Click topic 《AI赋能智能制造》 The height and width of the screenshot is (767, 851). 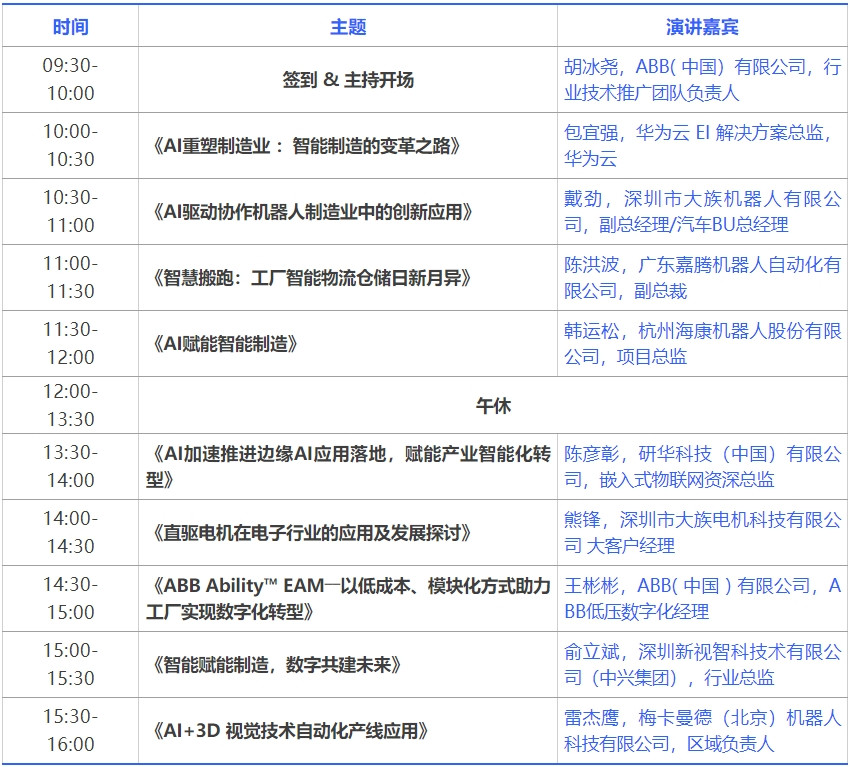pyautogui.click(x=348, y=344)
